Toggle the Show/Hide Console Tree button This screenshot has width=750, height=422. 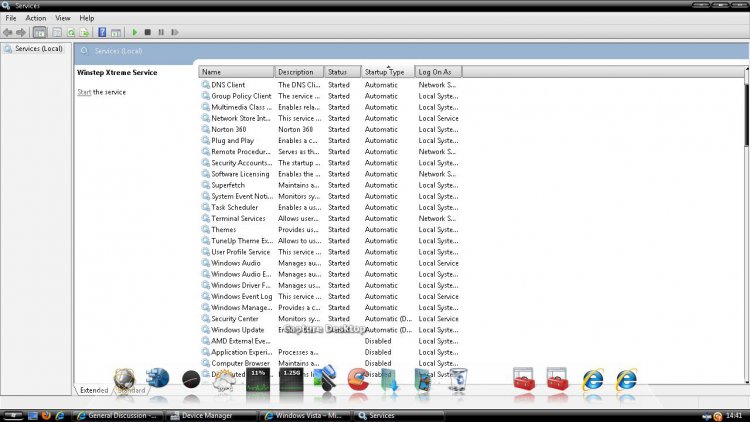[x=40, y=33]
